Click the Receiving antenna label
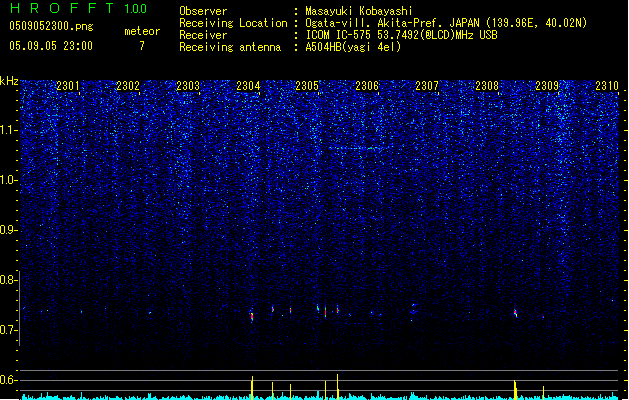 [230, 47]
